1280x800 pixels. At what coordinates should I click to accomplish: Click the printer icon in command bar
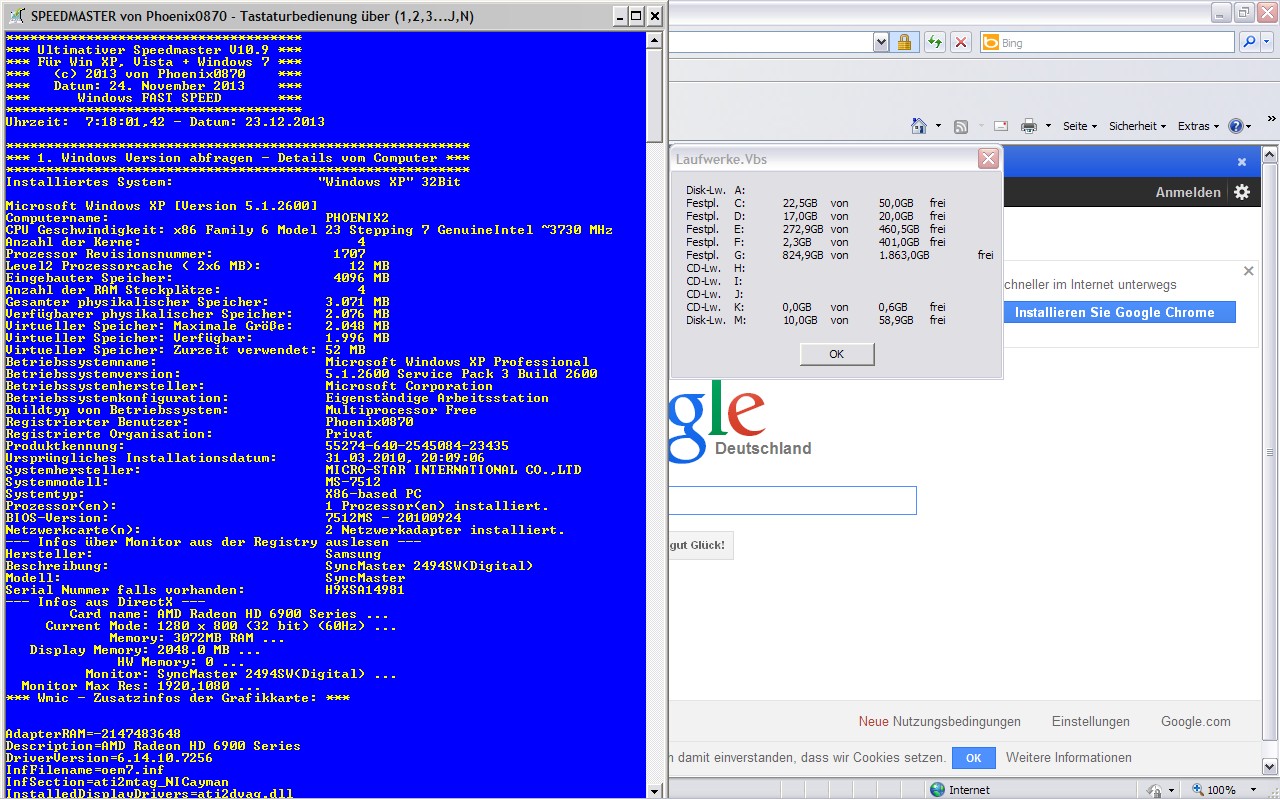tap(1028, 126)
